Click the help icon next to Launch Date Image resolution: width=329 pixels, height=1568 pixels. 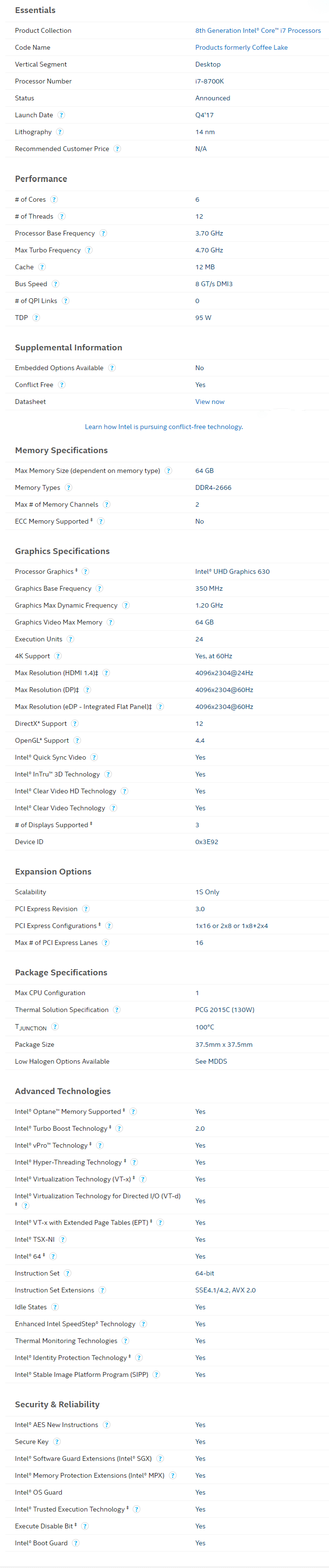point(61,115)
